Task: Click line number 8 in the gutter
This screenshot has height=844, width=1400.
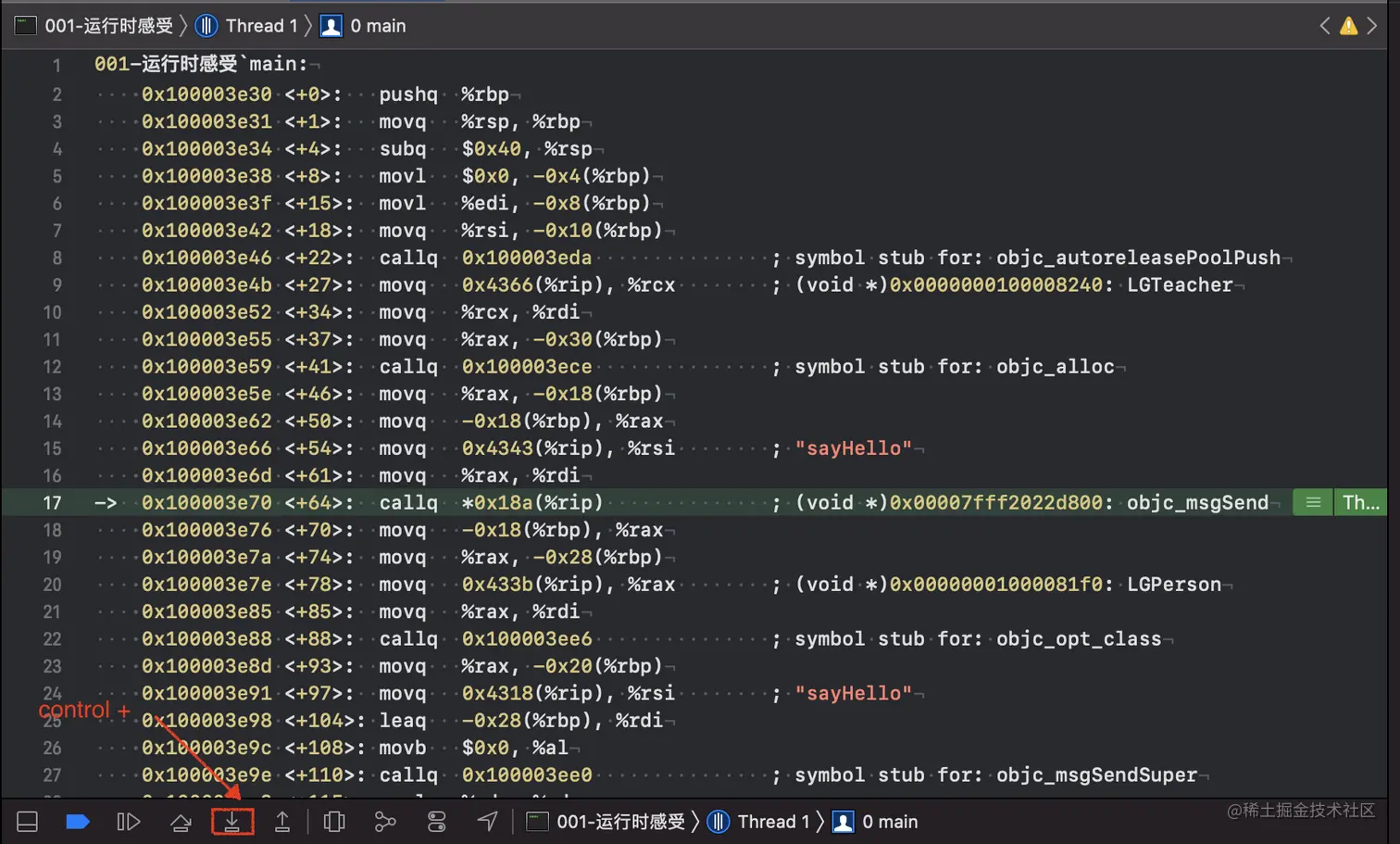Action: pos(57,258)
